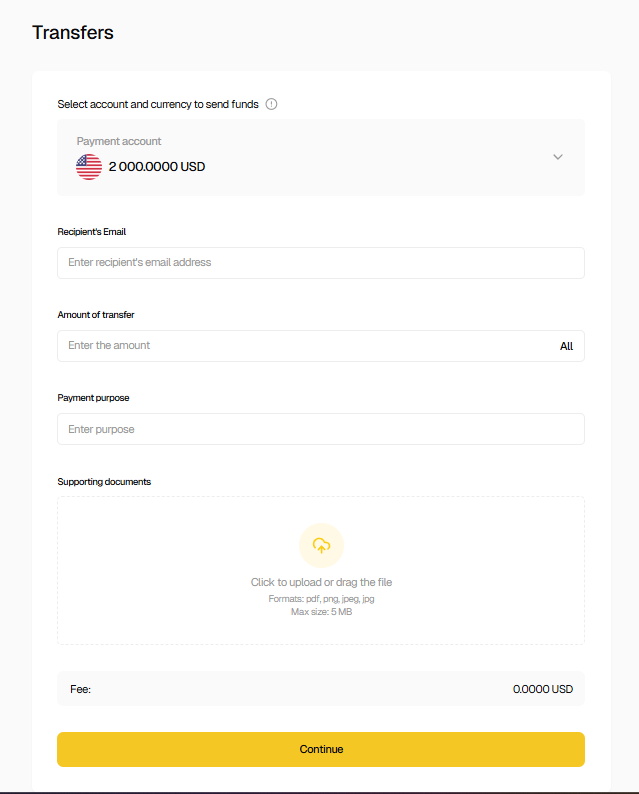
Task: Click the 'Formats: pdf, png, jpeg, jpg' hint text
Action: point(321,599)
